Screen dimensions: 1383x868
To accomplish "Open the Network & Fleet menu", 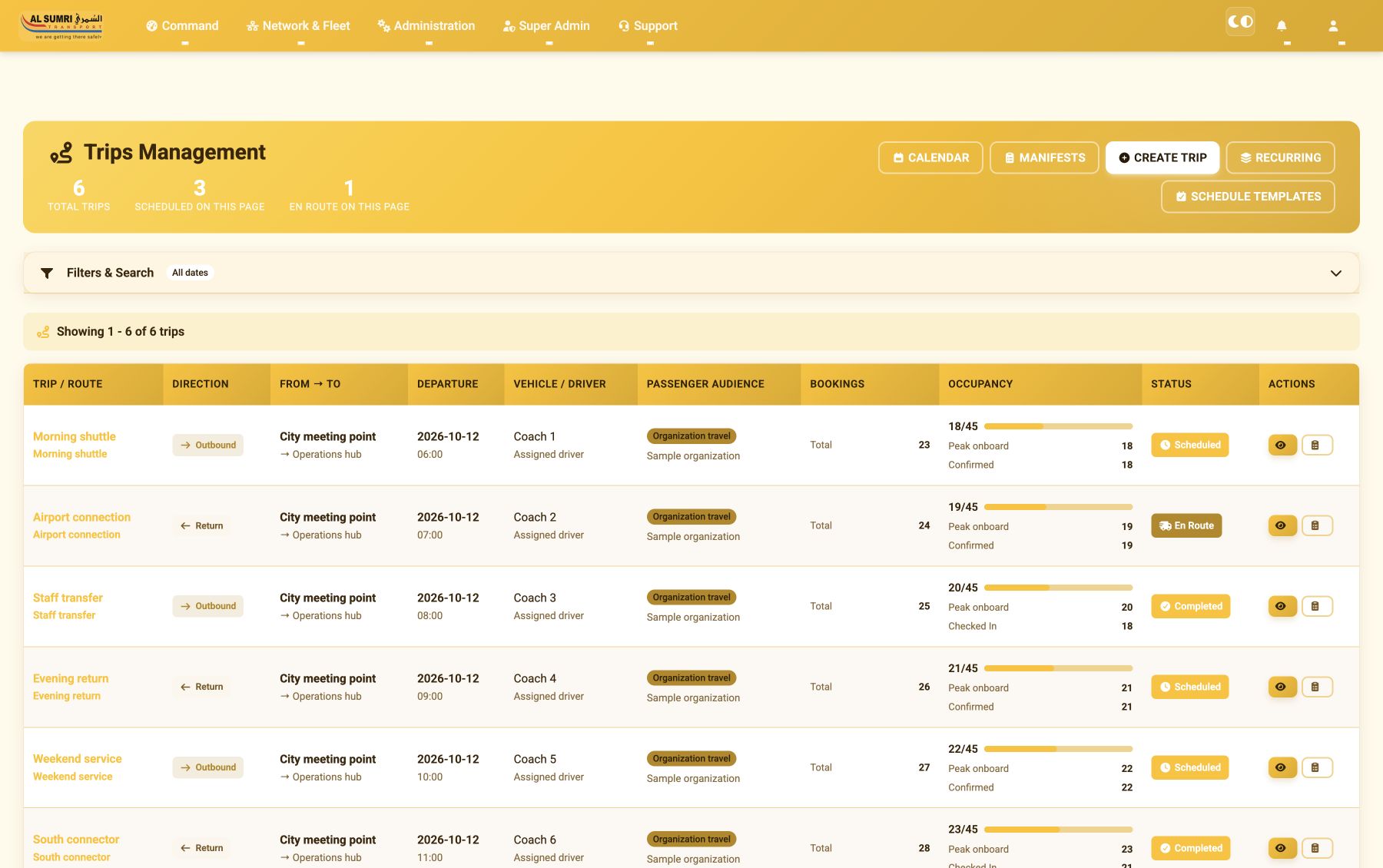I will pyautogui.click(x=298, y=25).
